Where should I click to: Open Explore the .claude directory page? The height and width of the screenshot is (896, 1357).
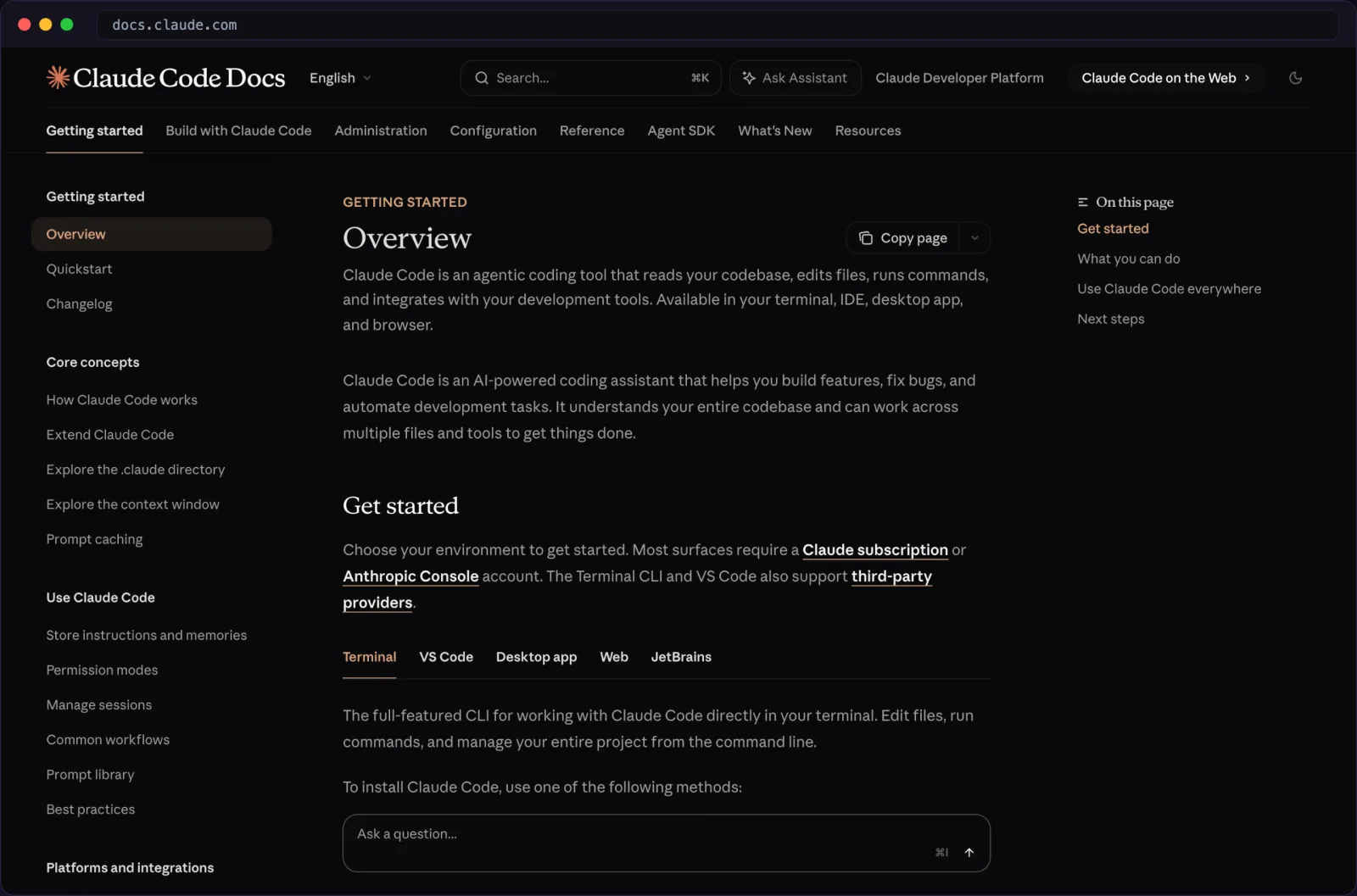tap(135, 469)
